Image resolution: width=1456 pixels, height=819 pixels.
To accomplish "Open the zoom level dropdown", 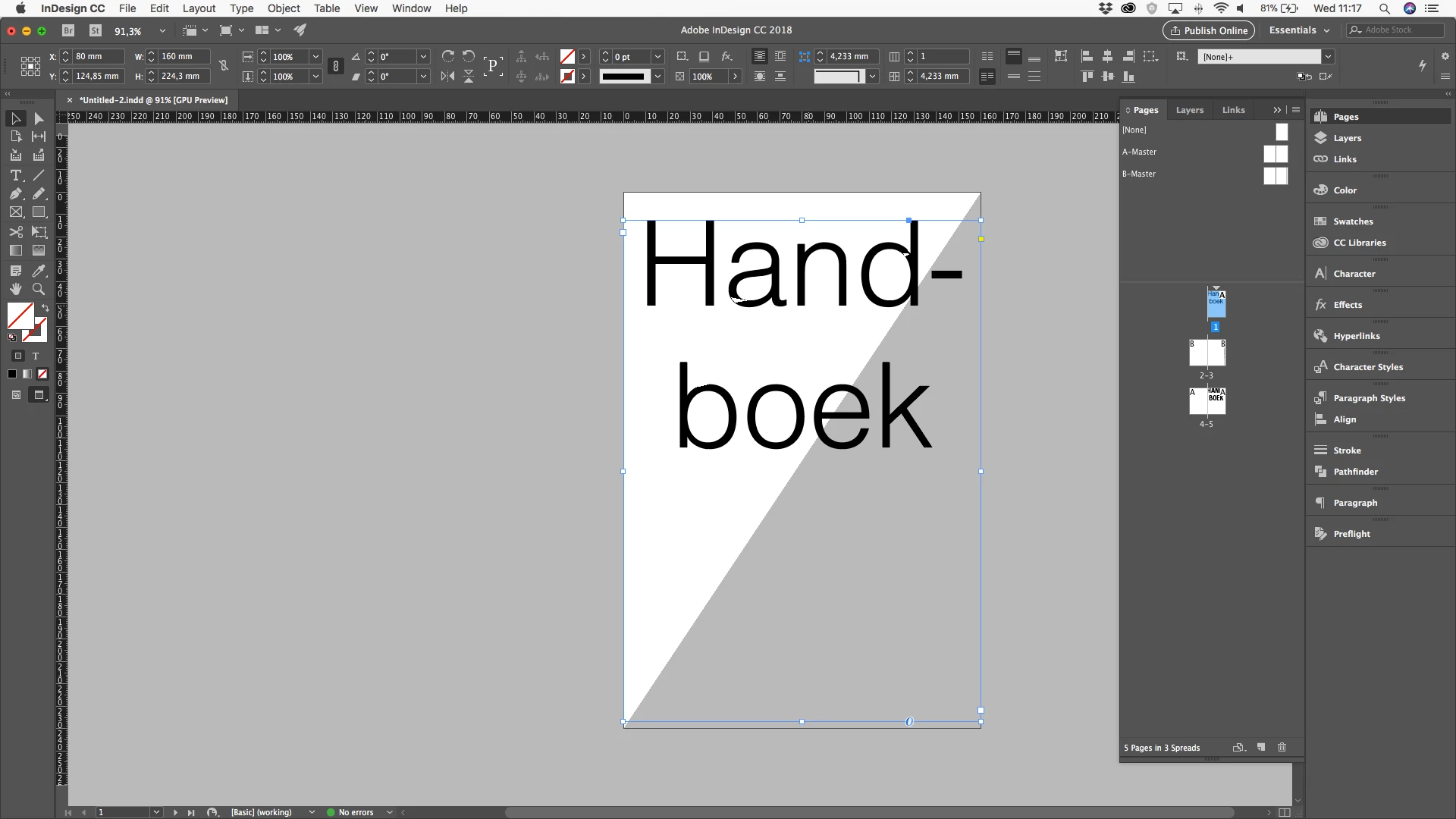I will coord(162,31).
